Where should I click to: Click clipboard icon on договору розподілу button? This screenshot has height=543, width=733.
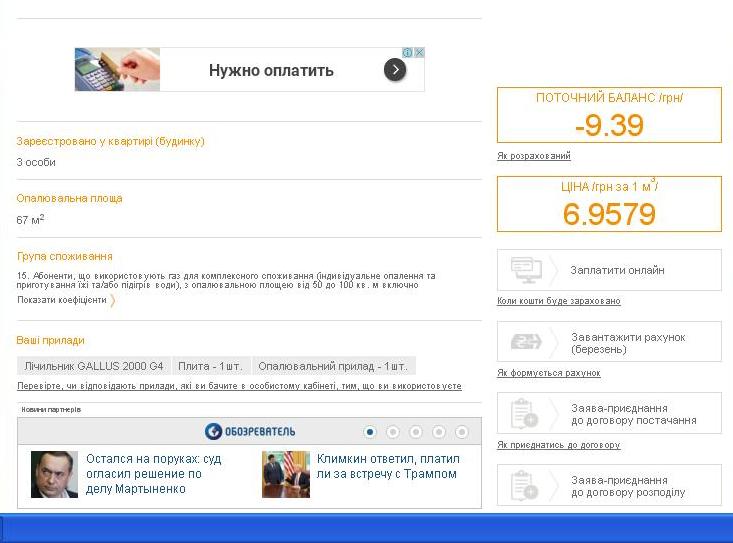[x=525, y=486]
